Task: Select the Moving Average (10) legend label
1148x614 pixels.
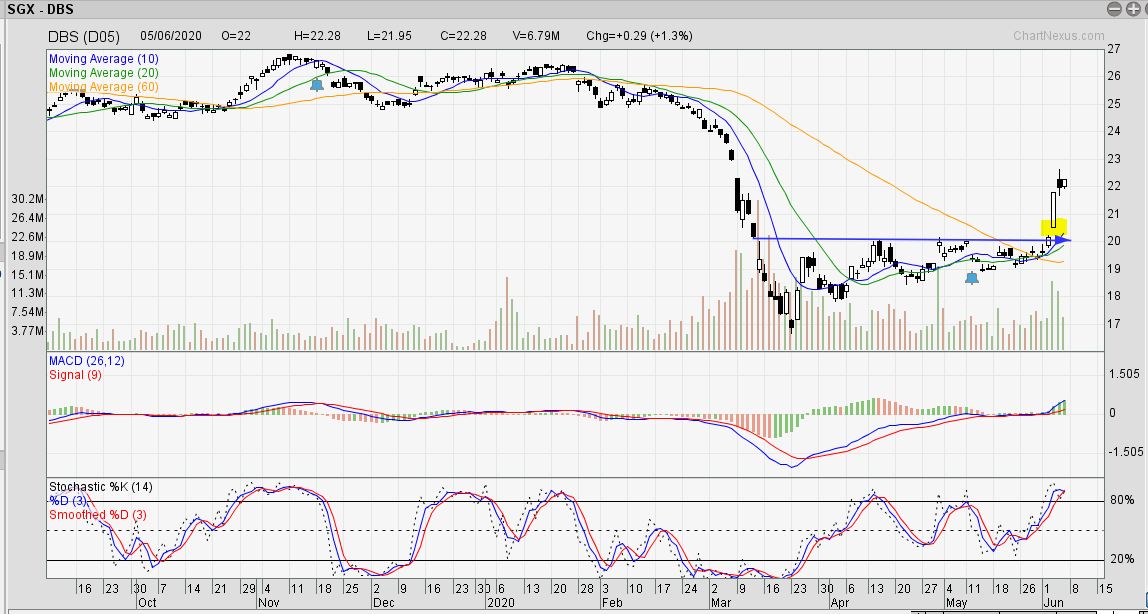Action: click(103, 59)
